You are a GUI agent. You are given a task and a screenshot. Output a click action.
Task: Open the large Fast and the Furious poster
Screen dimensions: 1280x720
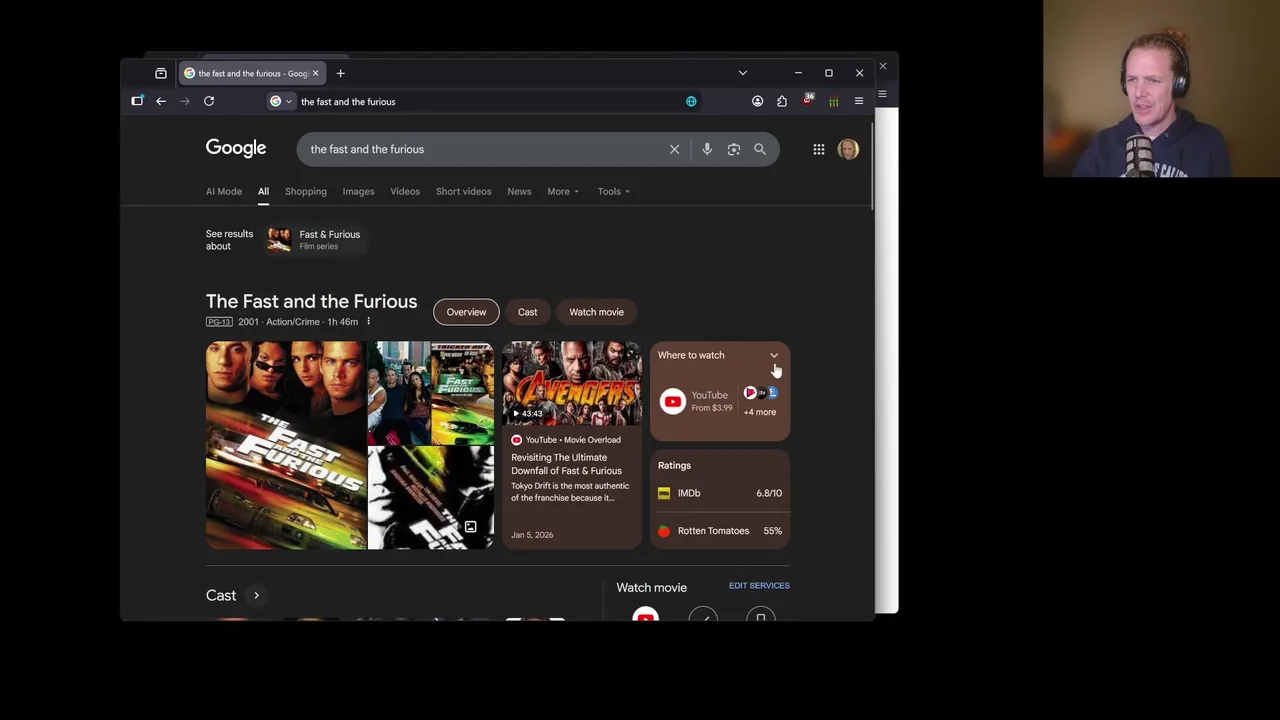[286, 445]
